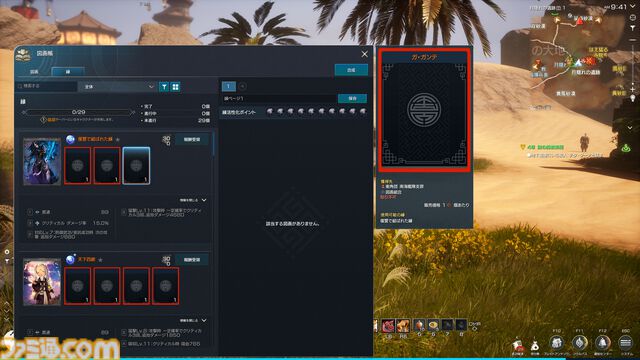Toggle the favorite star on the first bond

coord(118,140)
